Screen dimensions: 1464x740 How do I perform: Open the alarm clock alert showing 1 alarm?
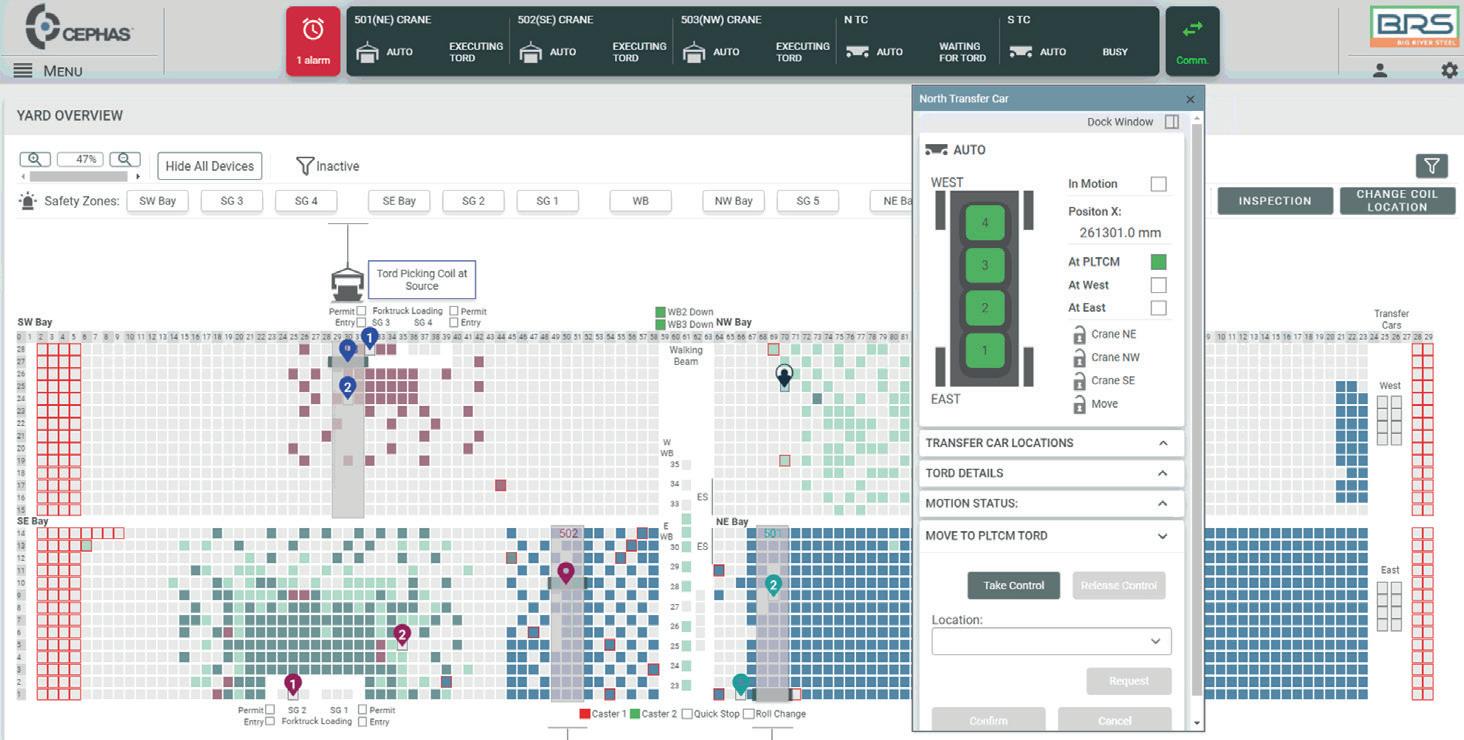313,41
